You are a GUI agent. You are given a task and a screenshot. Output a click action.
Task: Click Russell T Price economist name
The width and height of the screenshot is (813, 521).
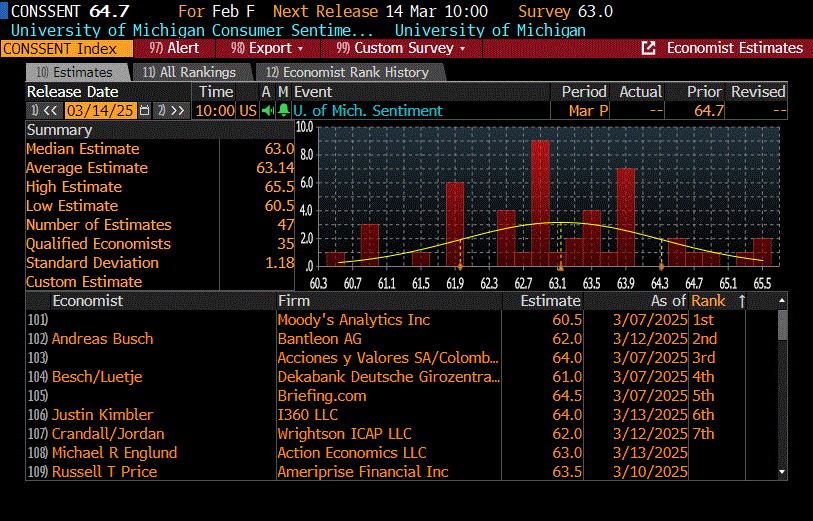coord(104,472)
